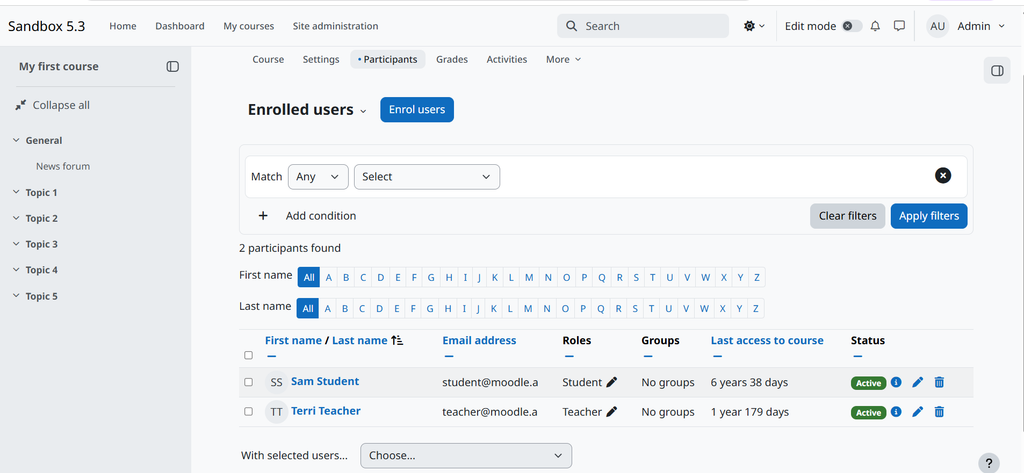The height and width of the screenshot is (473, 1024).
Task: Open News forum in course index
Action: [x=63, y=167]
